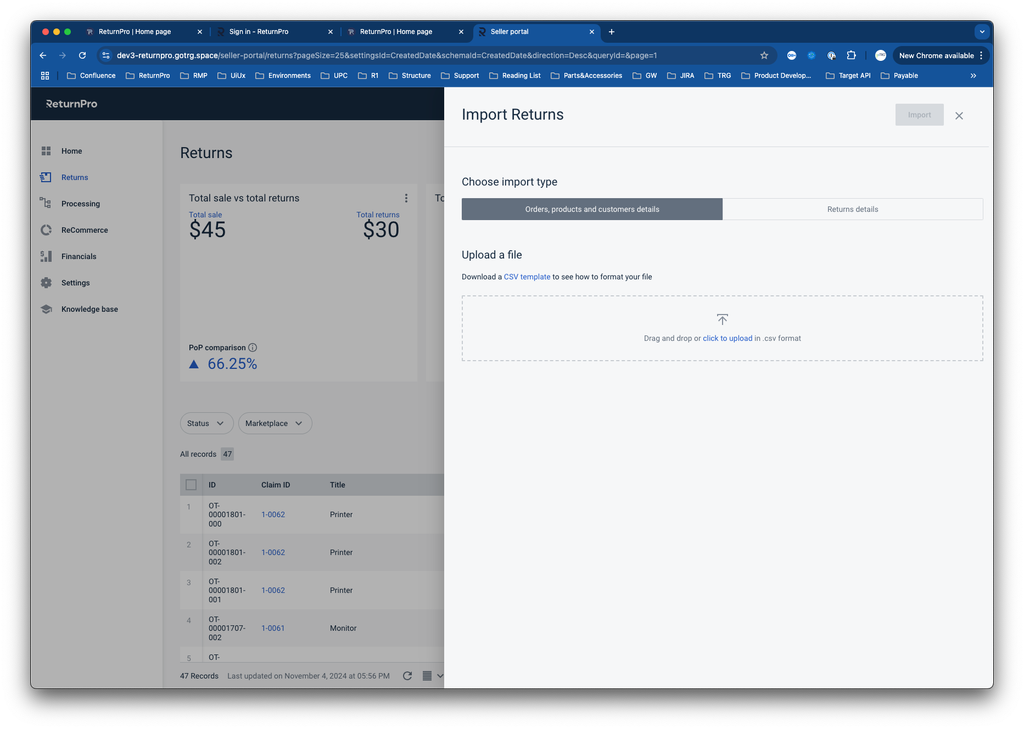This screenshot has height=729, width=1024.
Task: Select the Financials chart icon
Action: click(x=46, y=256)
